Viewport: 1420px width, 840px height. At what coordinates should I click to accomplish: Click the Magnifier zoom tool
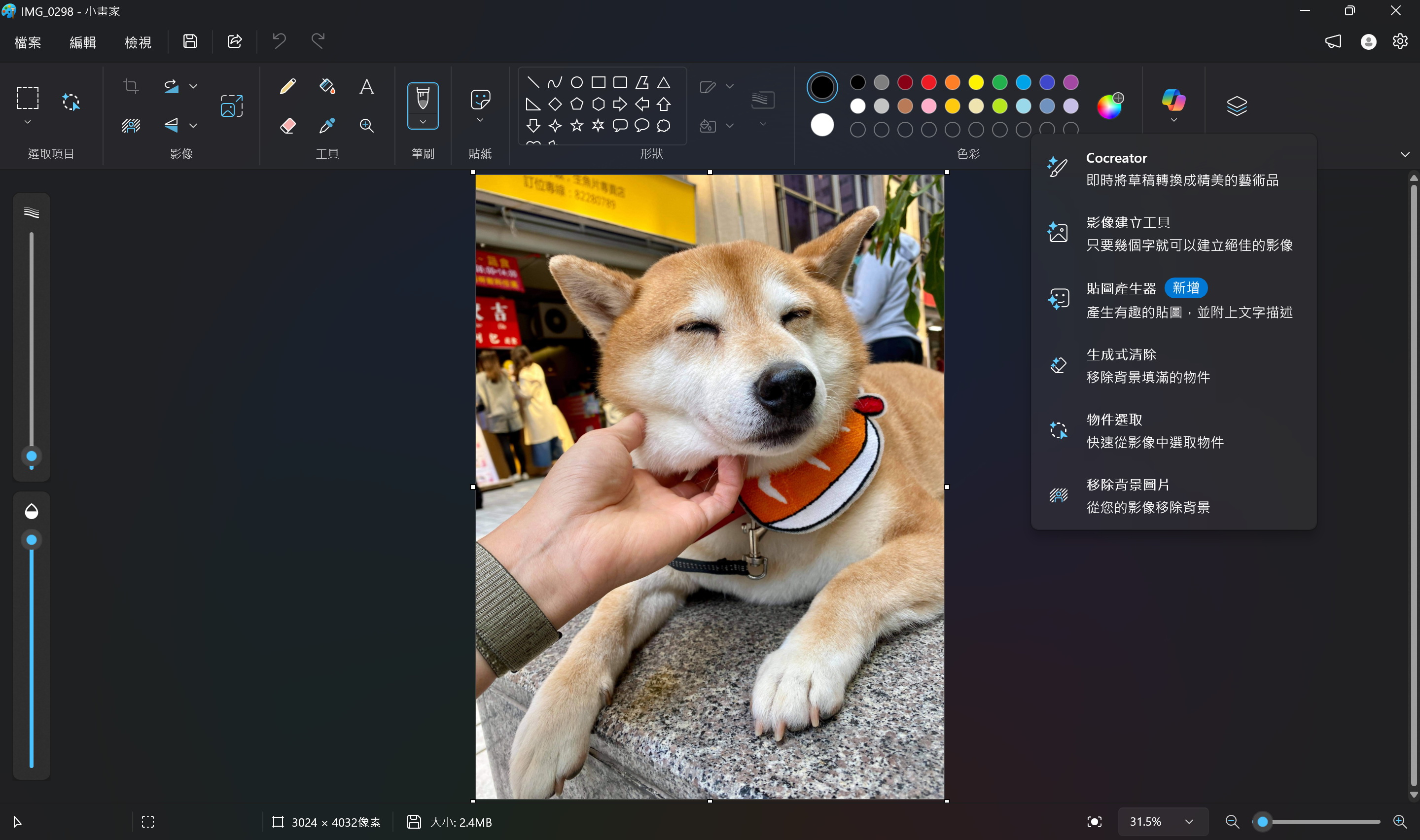(367, 125)
